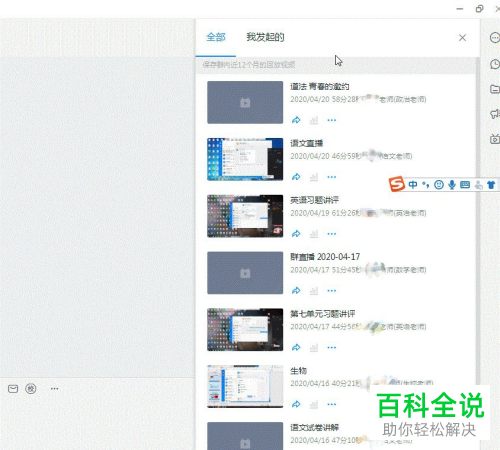Open the chat bubble icon in right sidebar
Image resolution: width=500 pixels, height=450 pixels.
click(x=495, y=37)
